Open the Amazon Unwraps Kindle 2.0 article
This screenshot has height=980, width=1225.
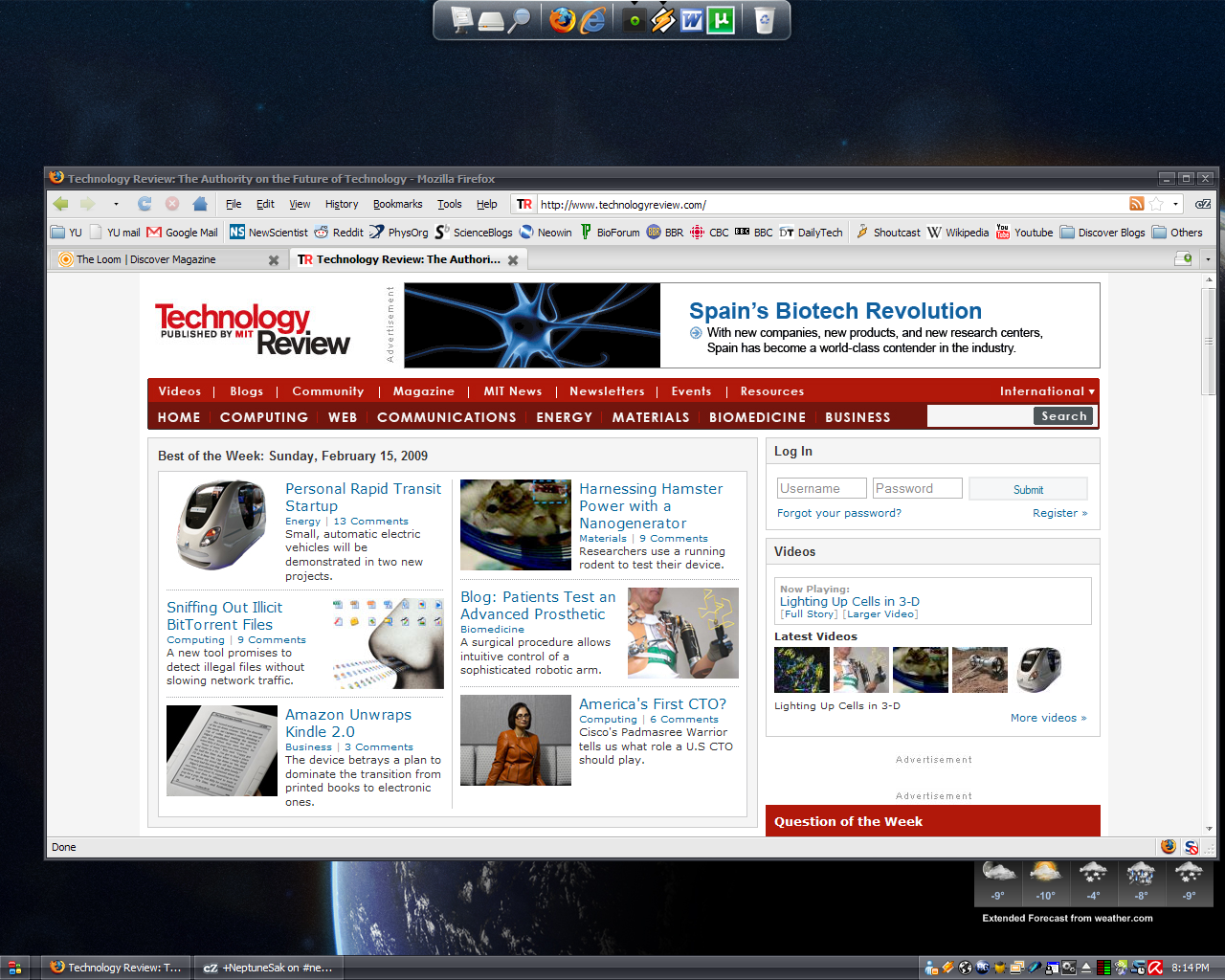pyautogui.click(x=347, y=723)
